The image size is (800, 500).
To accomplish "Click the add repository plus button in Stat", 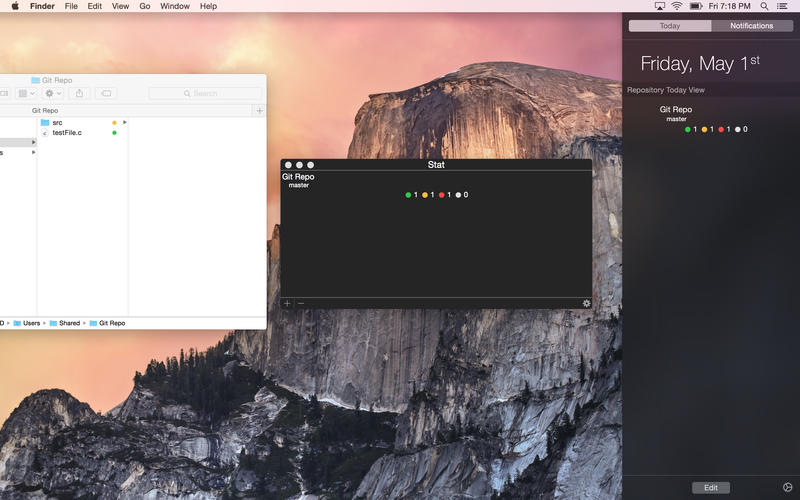I will coord(287,303).
